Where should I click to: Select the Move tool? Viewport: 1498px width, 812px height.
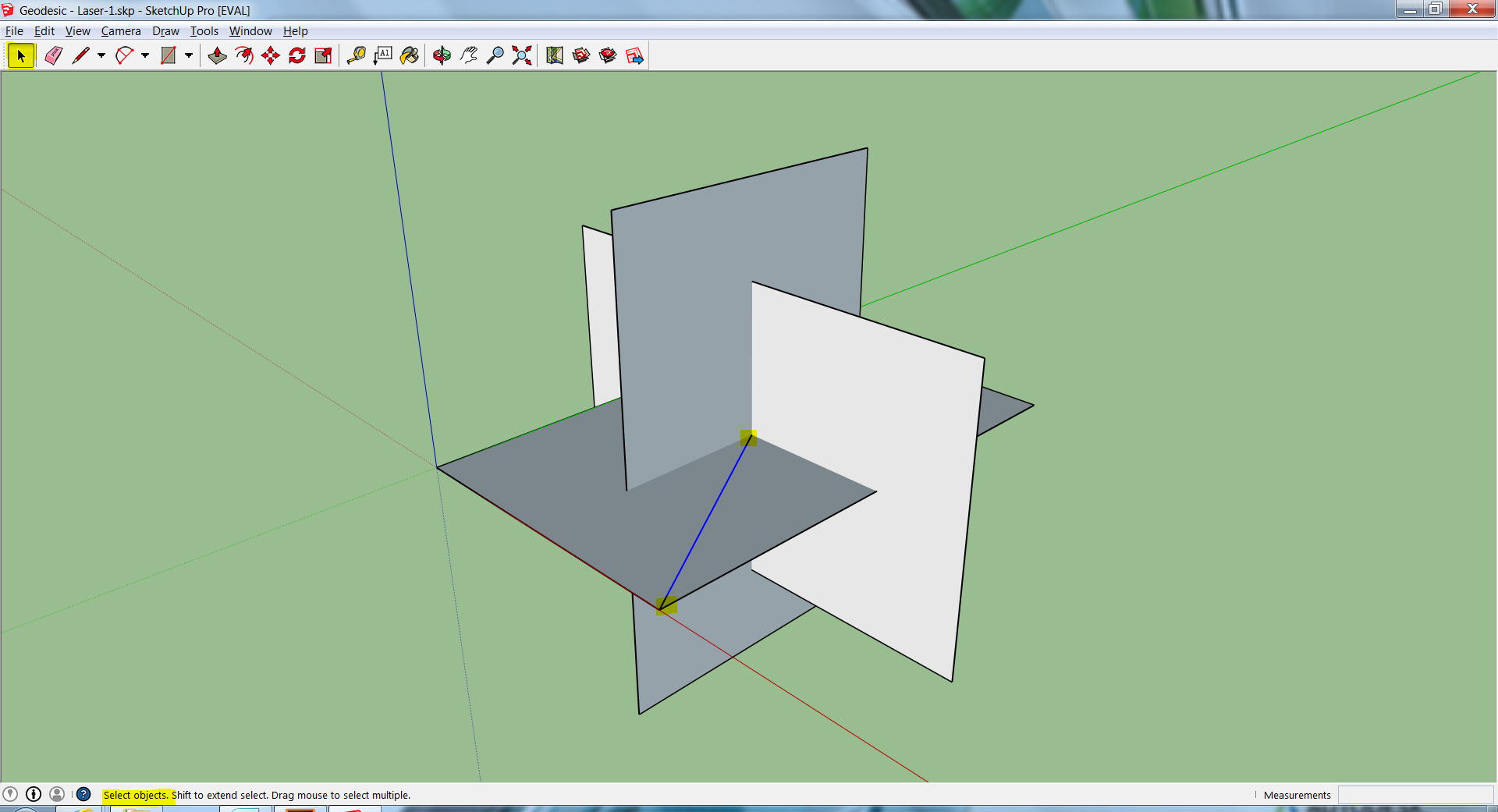pos(271,55)
